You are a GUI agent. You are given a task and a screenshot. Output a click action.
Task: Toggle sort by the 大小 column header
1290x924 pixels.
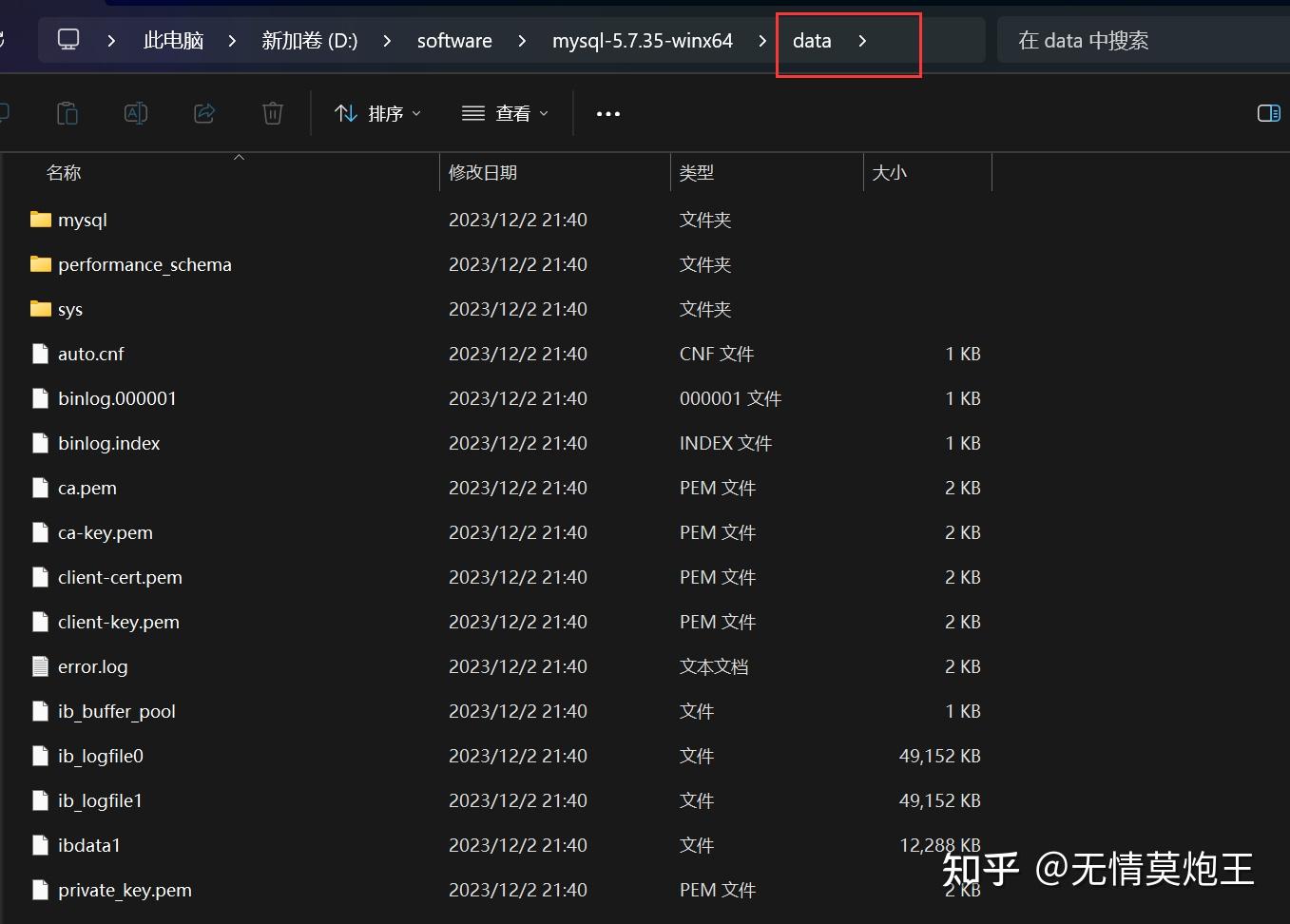pos(890,172)
